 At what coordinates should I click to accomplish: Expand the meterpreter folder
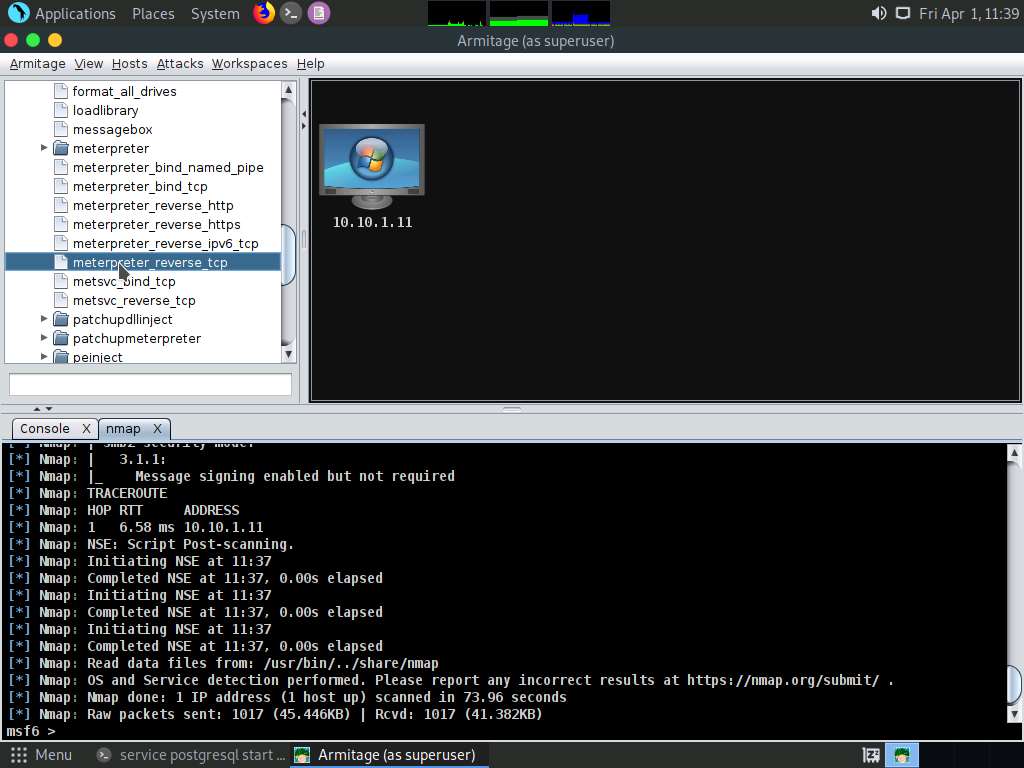coord(44,148)
